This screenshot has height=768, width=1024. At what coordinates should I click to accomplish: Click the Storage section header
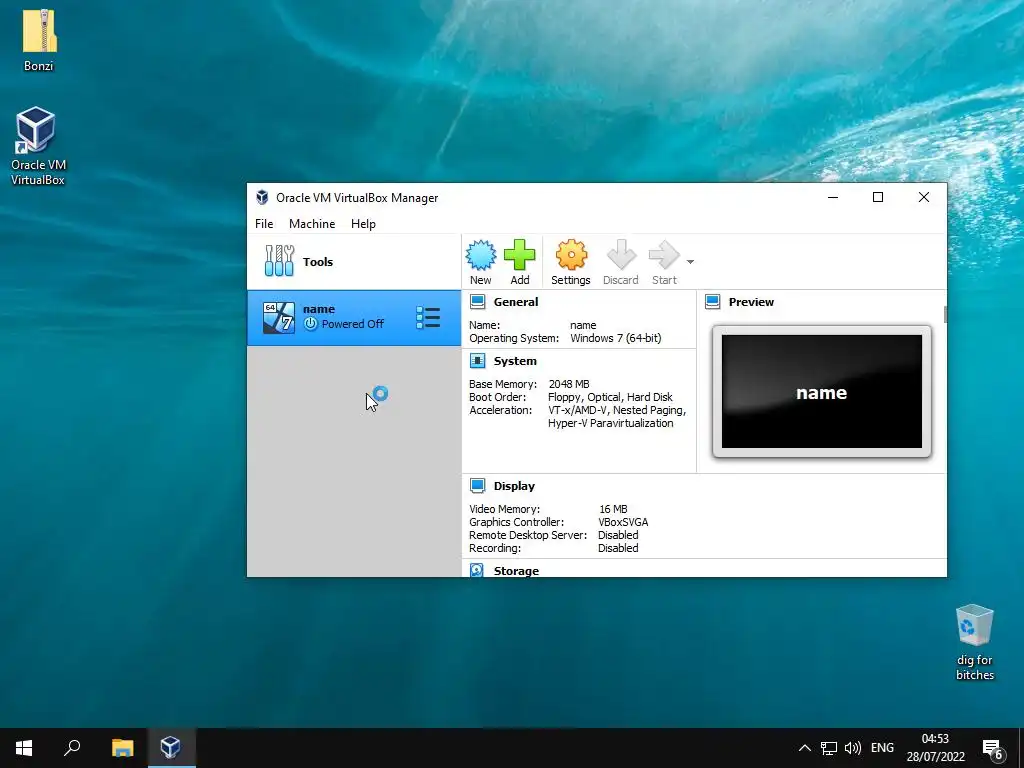(x=516, y=571)
